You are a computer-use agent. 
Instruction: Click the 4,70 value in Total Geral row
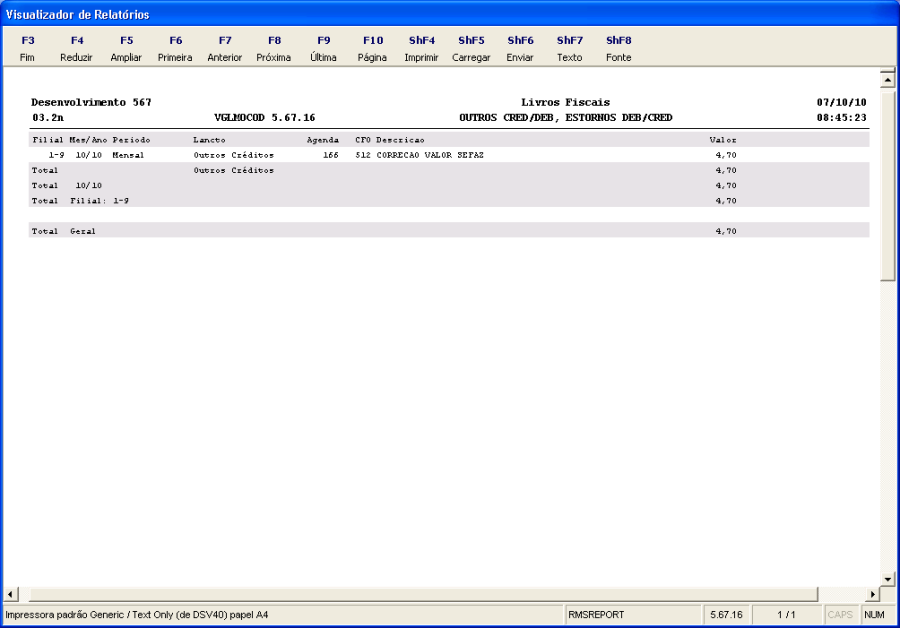coord(726,231)
